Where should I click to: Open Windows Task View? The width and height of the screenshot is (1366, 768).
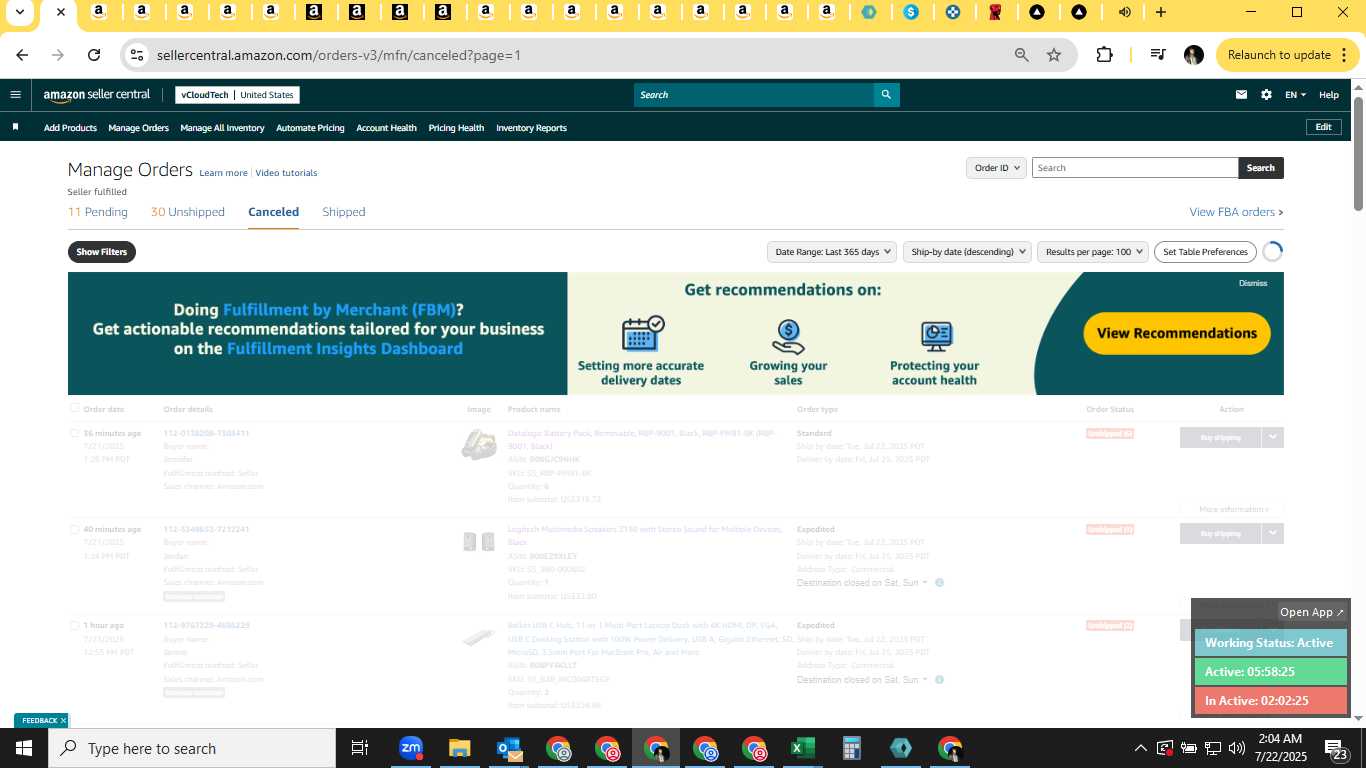coord(360,748)
